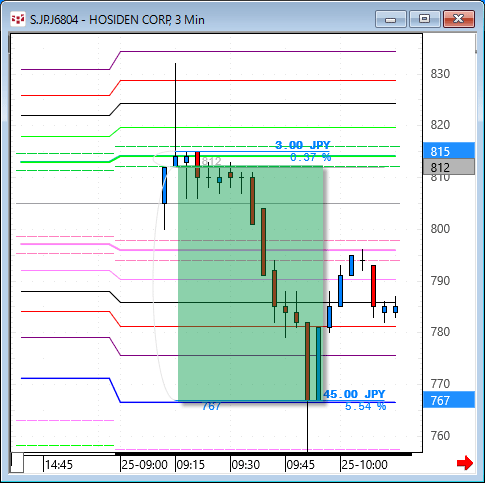Click the 25-09:00 time axis label
Viewport: 485px width, 483px height.
click(144, 464)
